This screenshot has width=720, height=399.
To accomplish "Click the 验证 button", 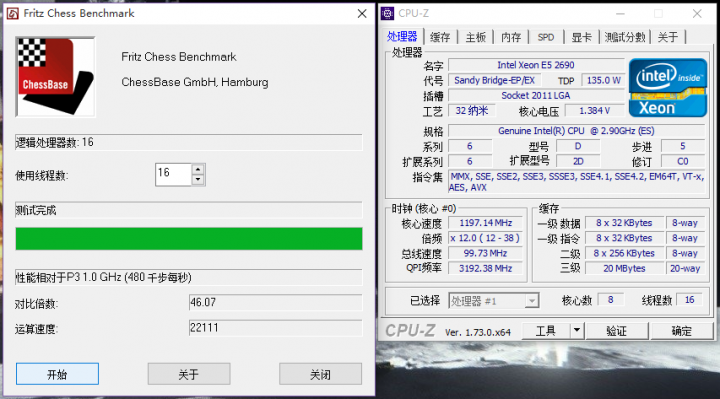I will [x=617, y=331].
